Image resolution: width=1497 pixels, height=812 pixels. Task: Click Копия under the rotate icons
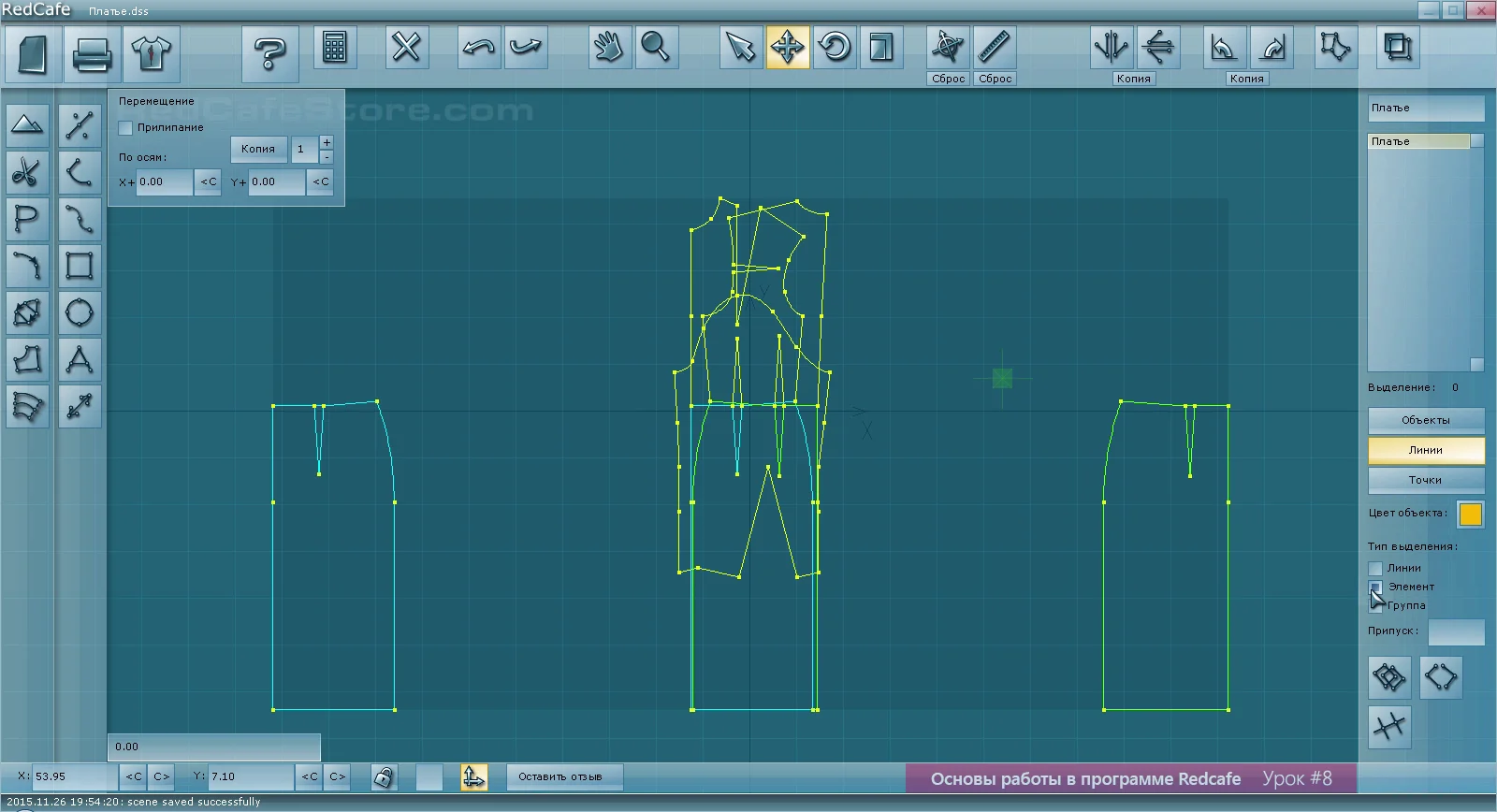click(x=1247, y=79)
